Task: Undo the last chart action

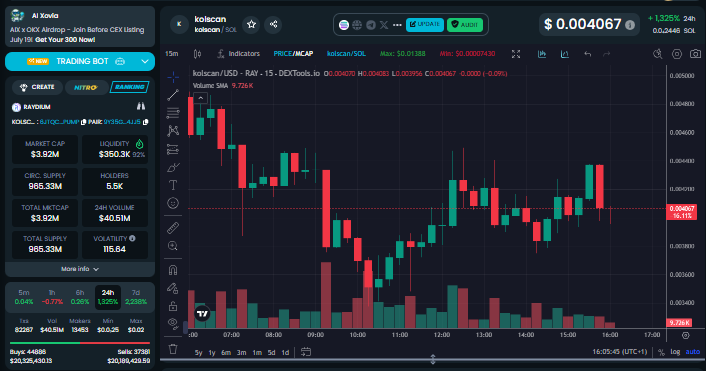Action: [x=588, y=54]
